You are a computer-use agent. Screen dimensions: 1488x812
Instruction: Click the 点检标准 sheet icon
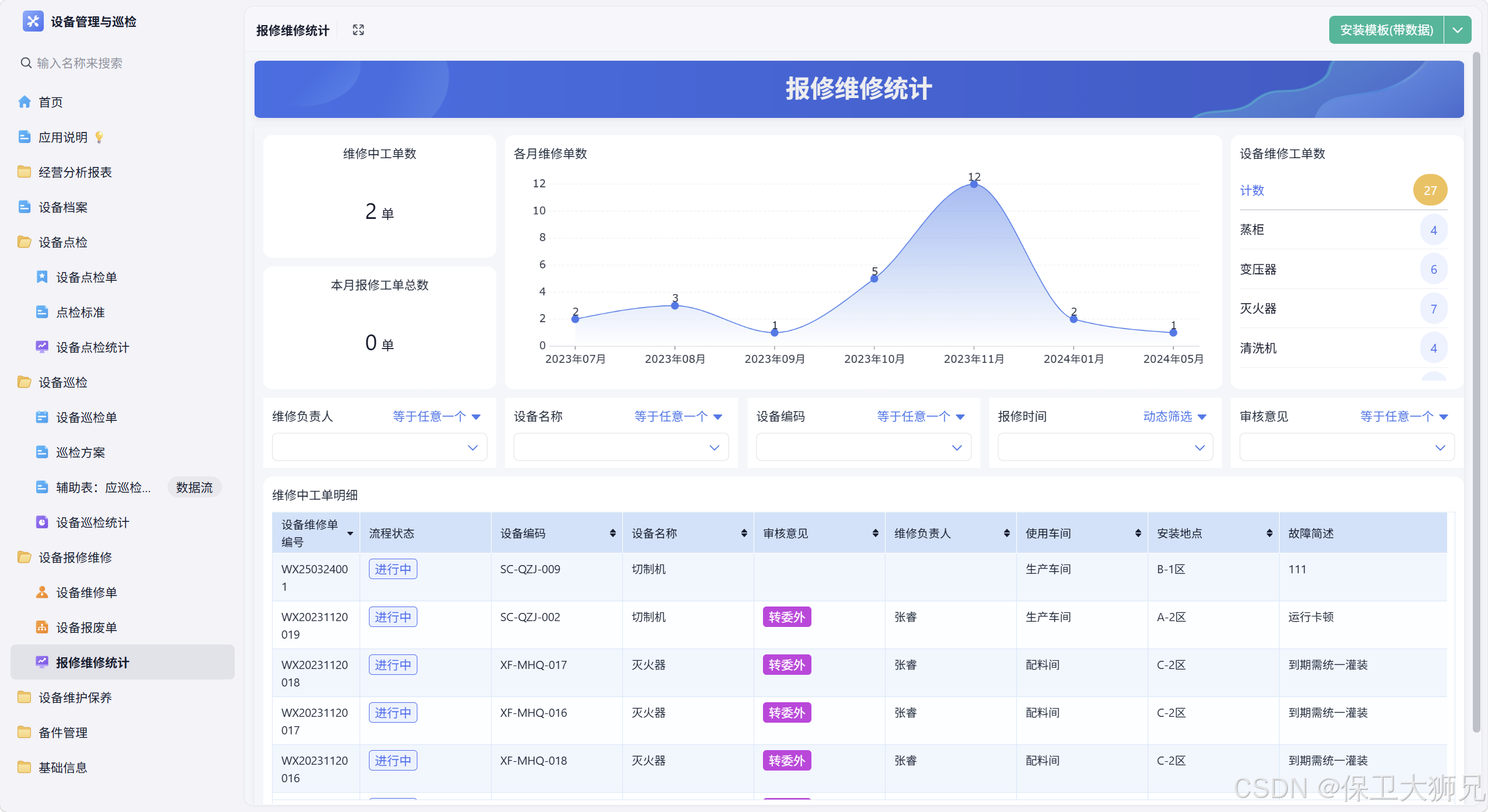pyautogui.click(x=42, y=312)
